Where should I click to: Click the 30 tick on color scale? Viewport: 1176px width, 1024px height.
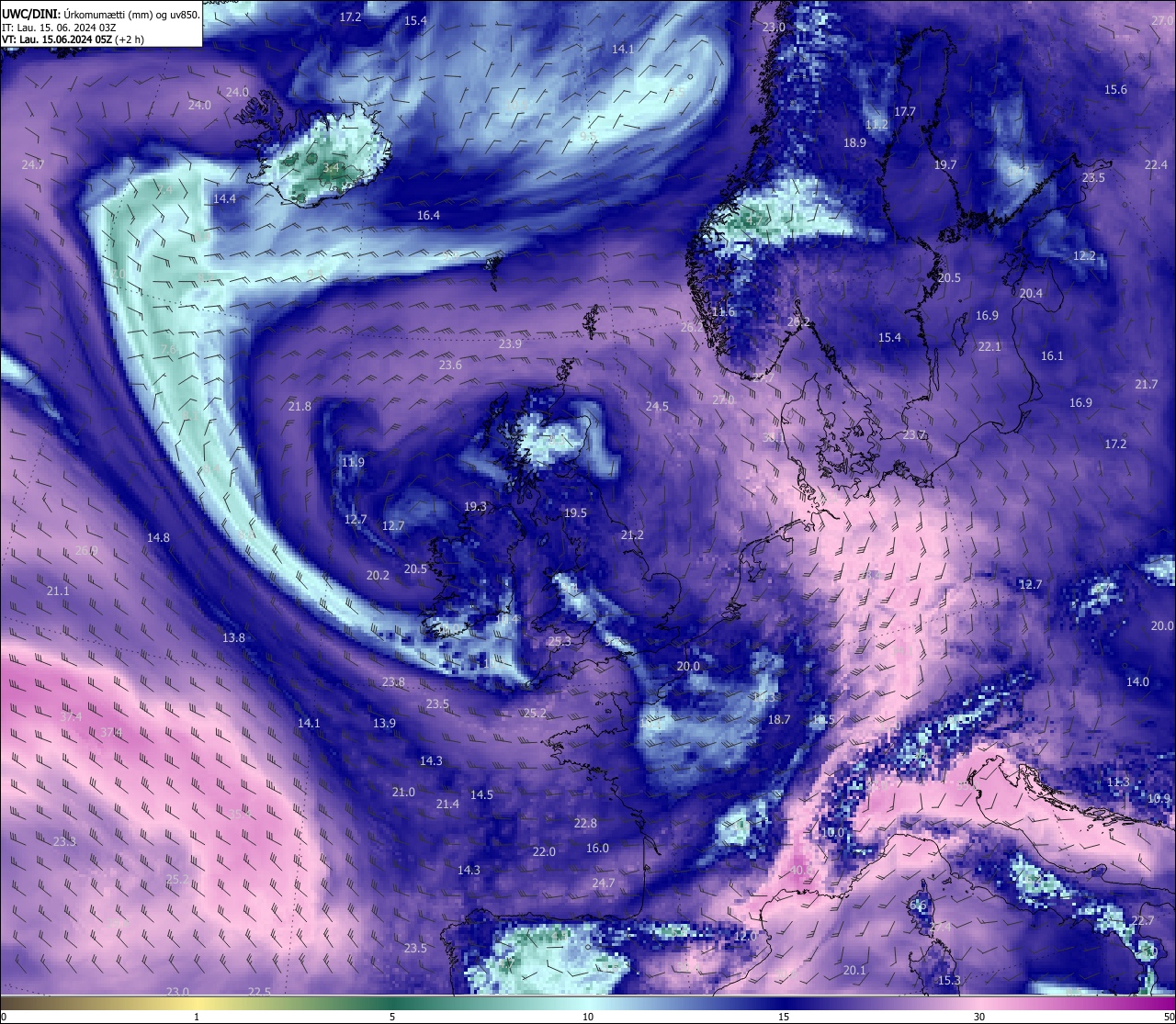979,1017
